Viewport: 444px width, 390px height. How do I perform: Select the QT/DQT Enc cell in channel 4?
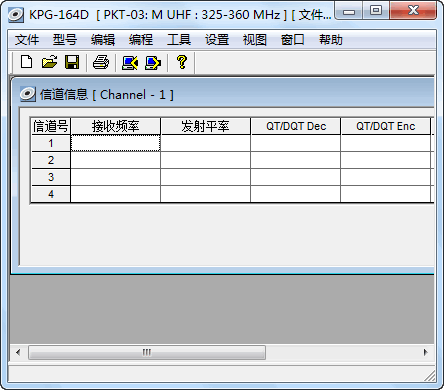pyautogui.click(x=385, y=194)
